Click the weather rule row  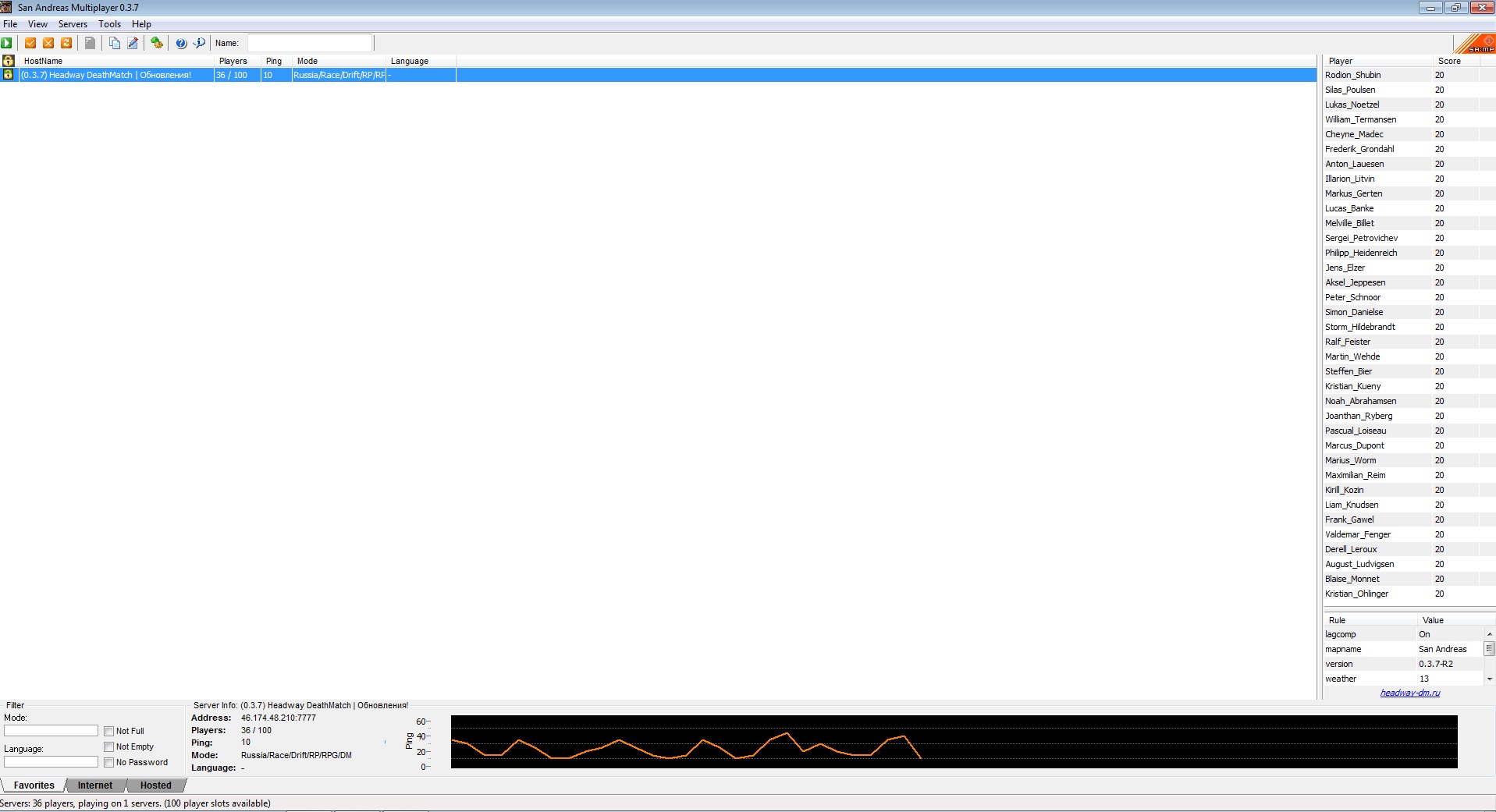(x=1403, y=679)
